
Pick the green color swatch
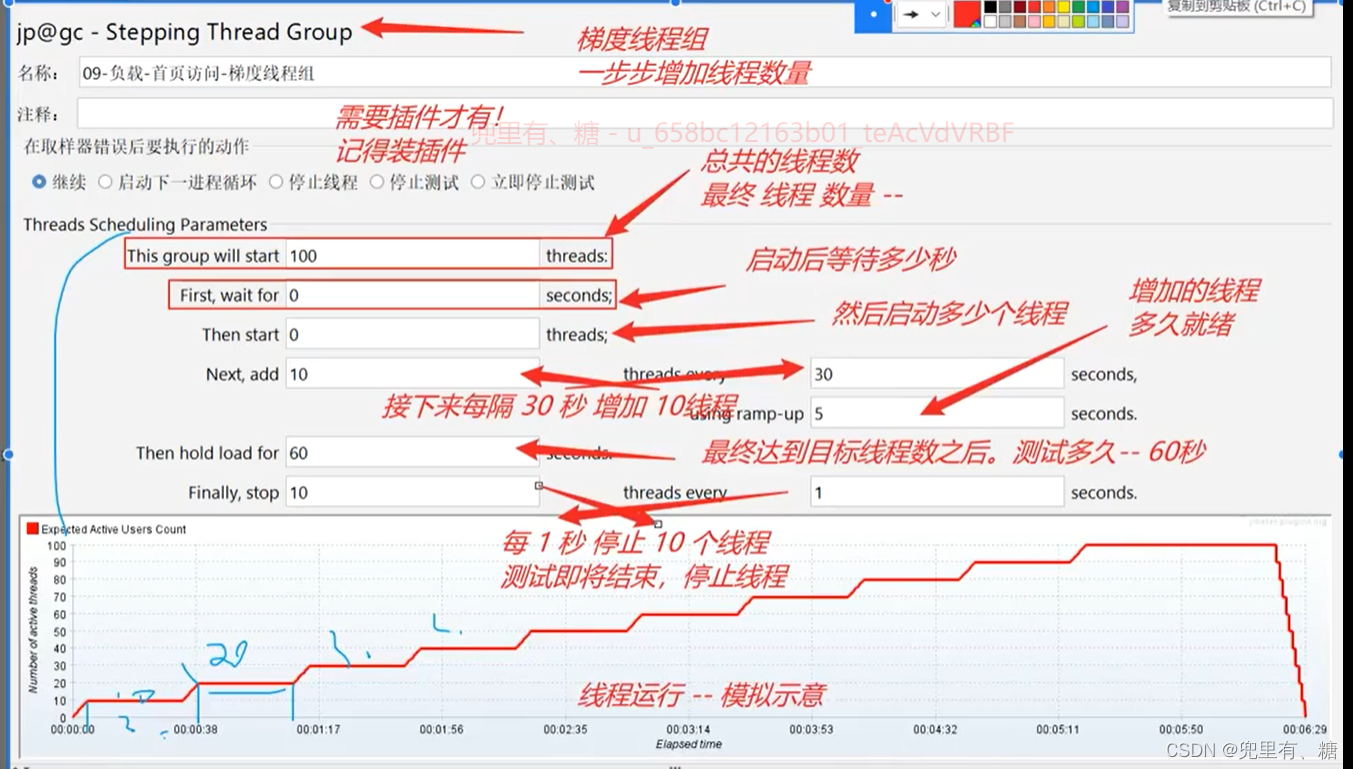pos(1078,7)
